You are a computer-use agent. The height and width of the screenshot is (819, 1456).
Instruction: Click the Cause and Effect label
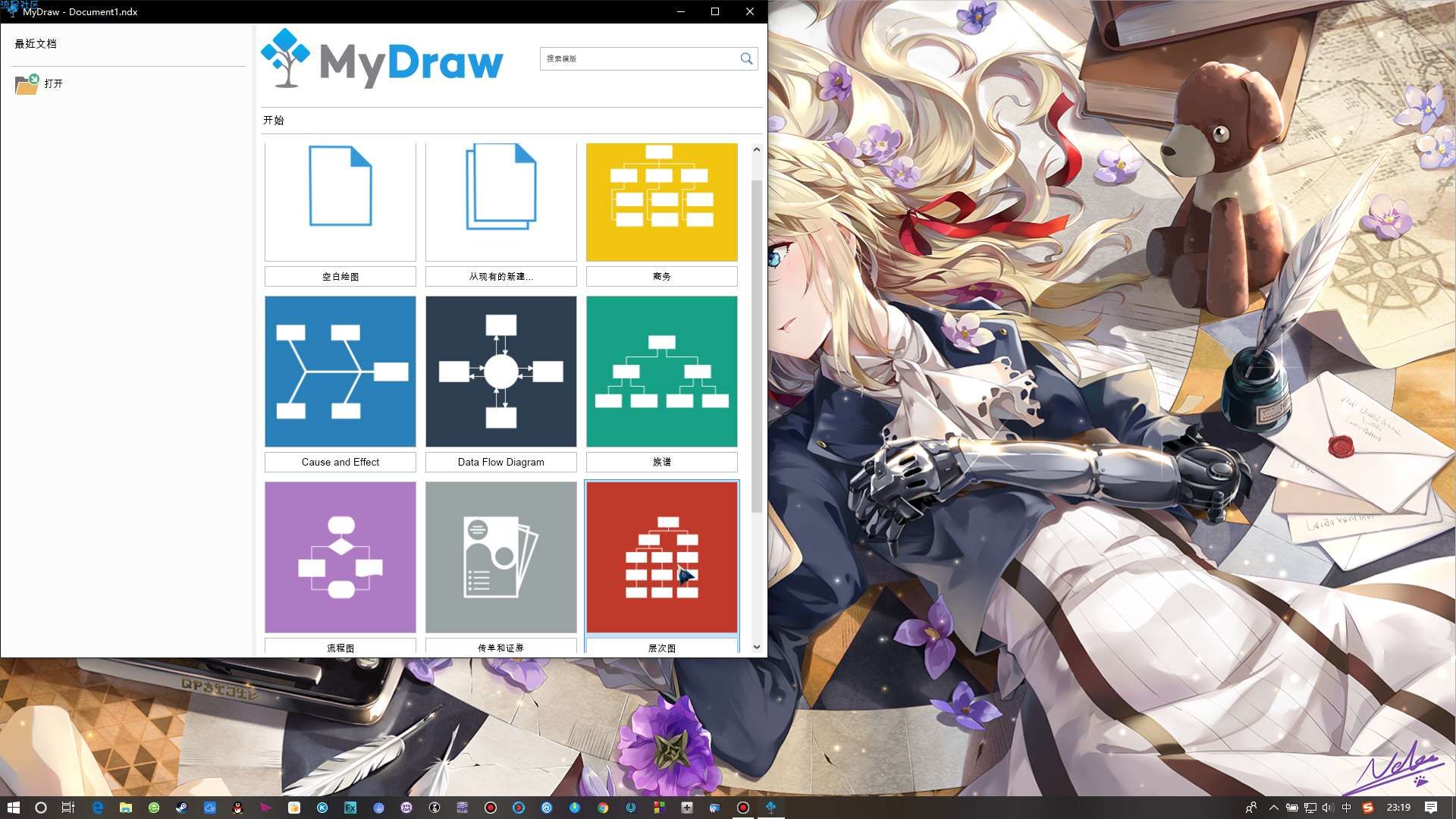pos(340,462)
